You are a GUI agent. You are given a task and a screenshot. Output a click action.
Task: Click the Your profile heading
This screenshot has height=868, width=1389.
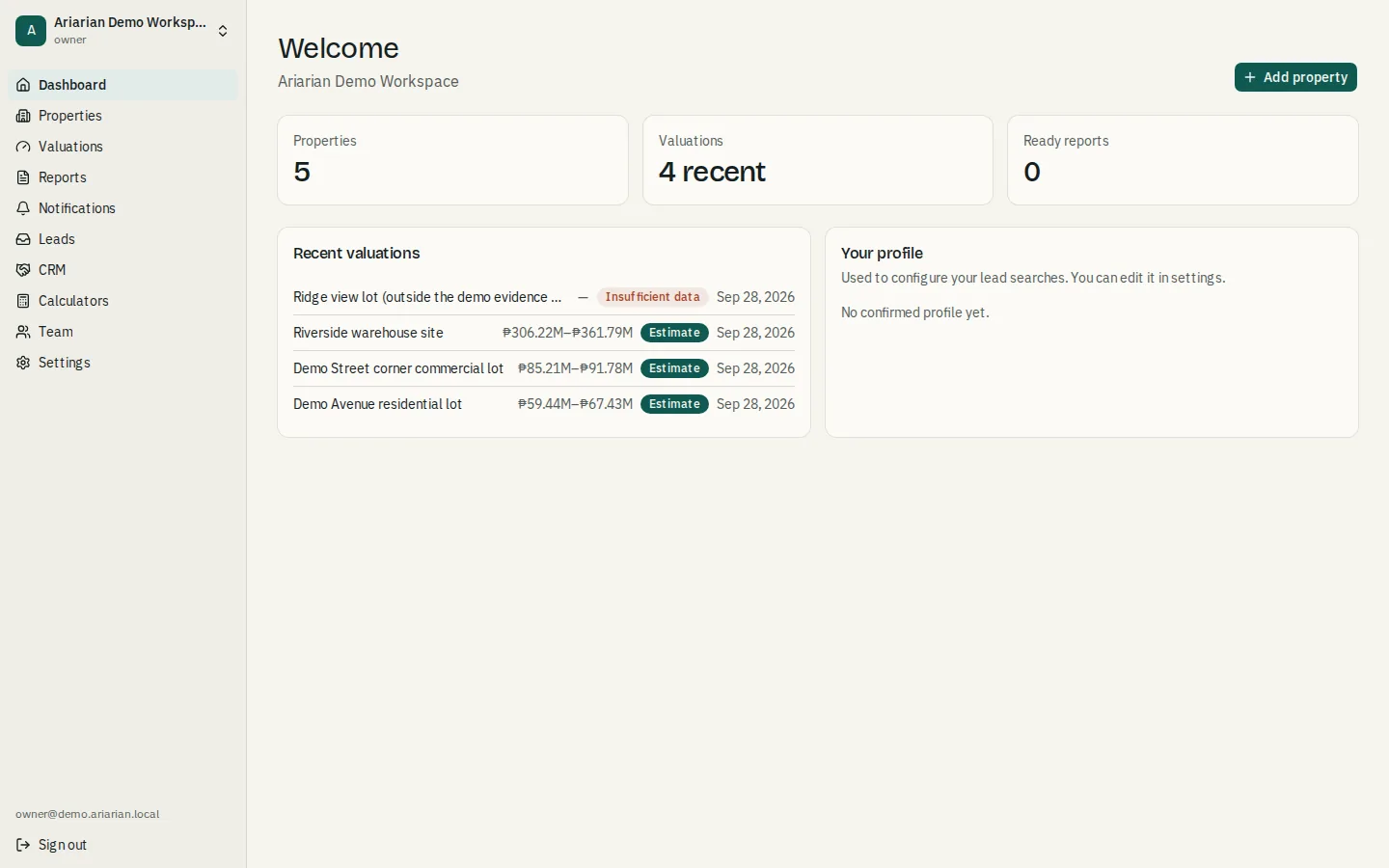click(x=882, y=253)
